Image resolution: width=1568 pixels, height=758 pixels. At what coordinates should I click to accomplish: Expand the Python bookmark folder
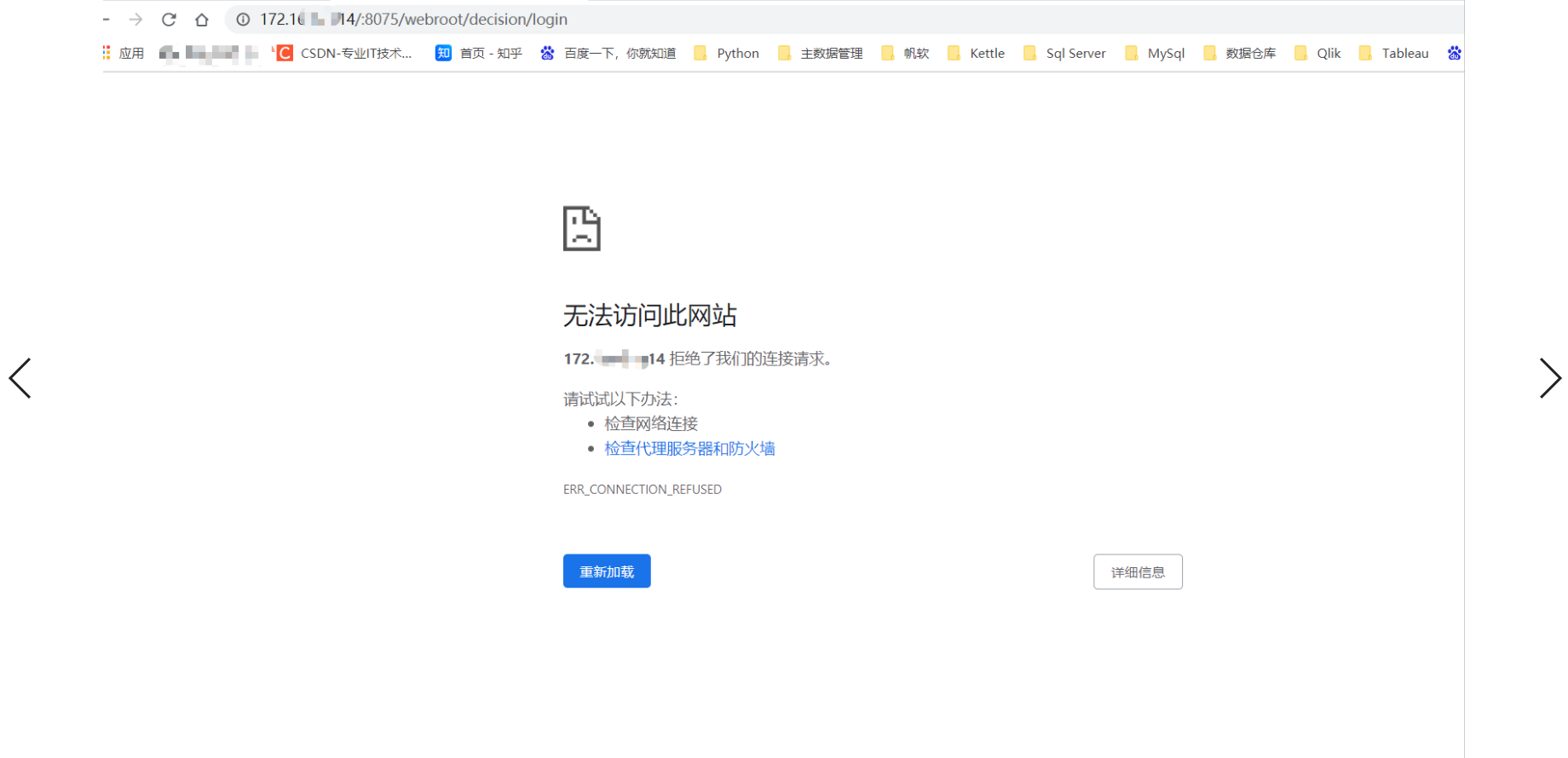click(726, 53)
